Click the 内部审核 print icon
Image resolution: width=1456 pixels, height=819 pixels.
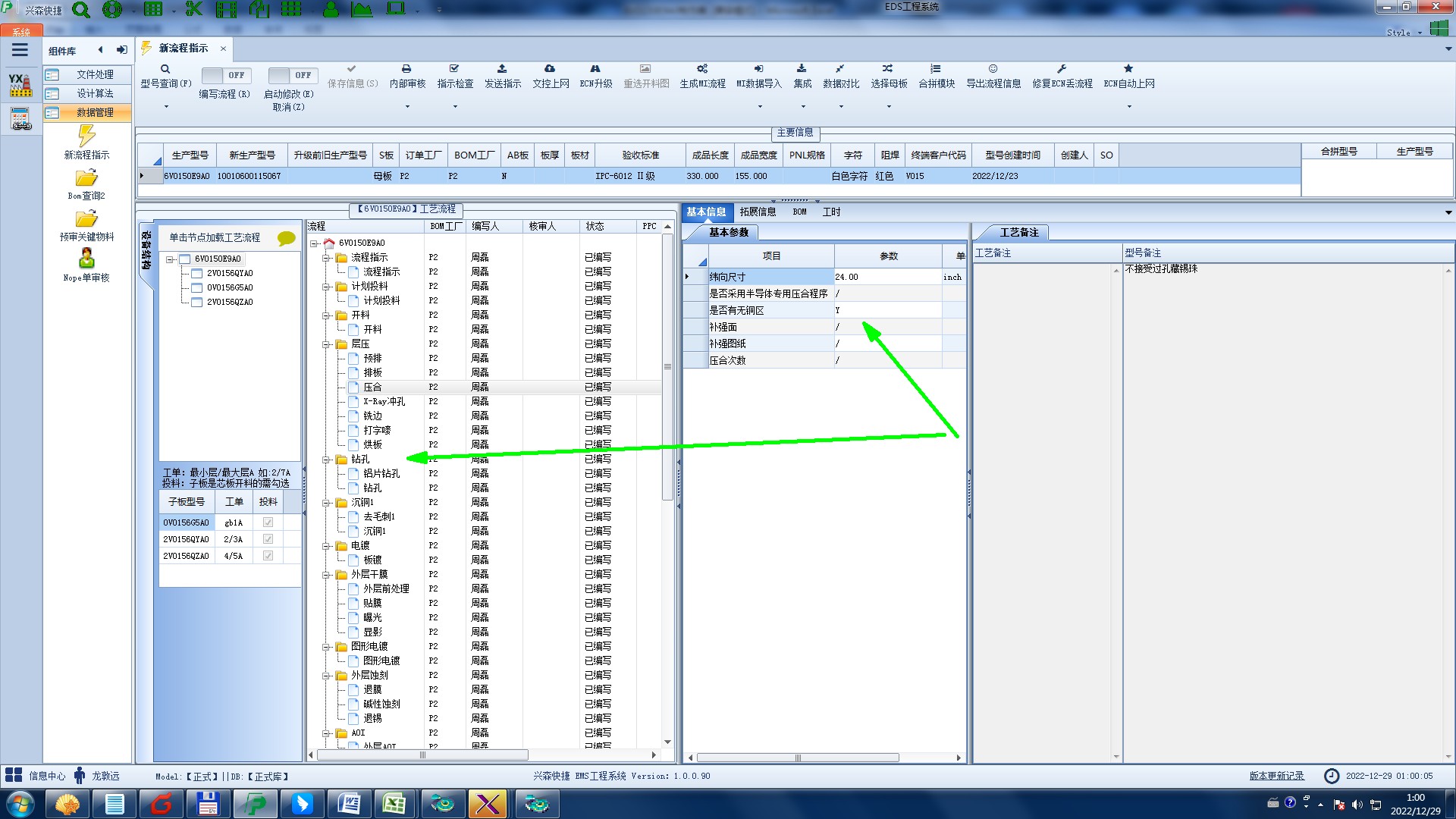click(x=406, y=69)
